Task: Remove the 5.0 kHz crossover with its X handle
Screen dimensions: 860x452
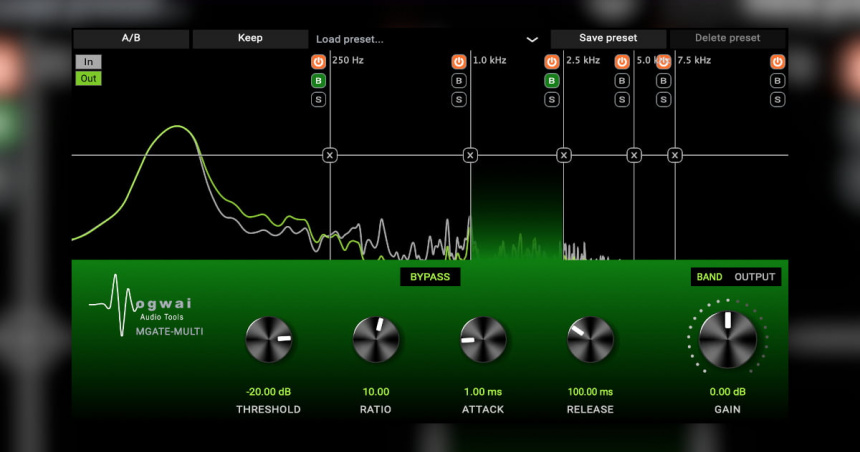Action: click(634, 155)
